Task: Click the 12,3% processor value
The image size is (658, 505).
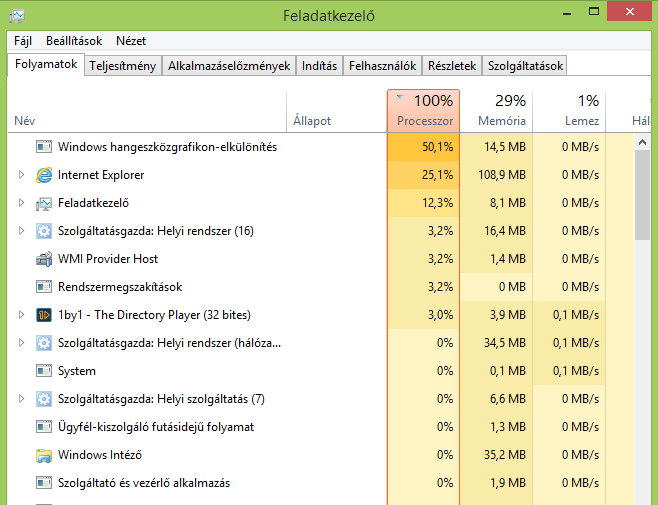Action: point(438,203)
